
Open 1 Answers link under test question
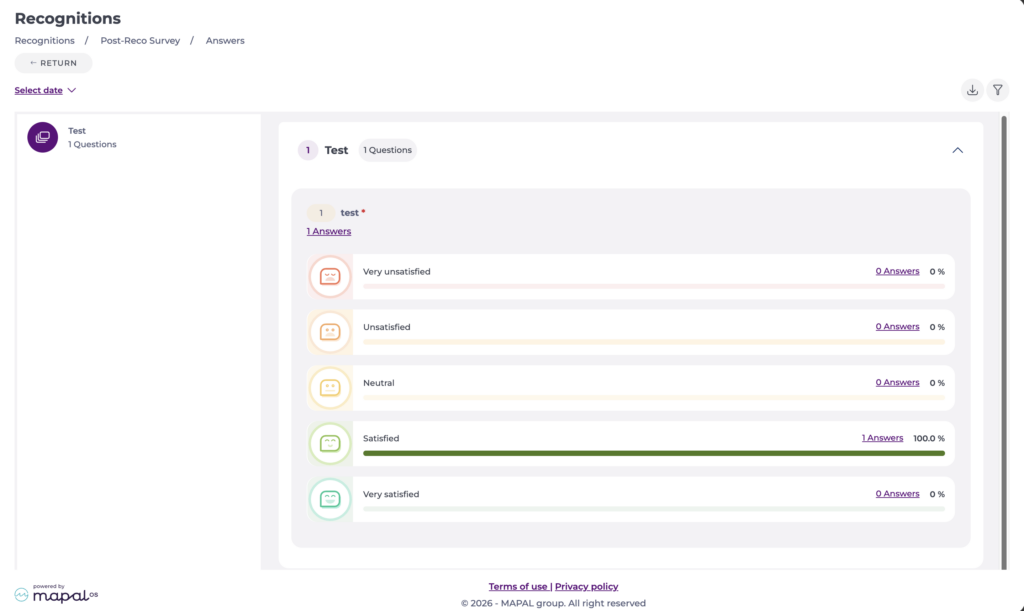(x=328, y=231)
